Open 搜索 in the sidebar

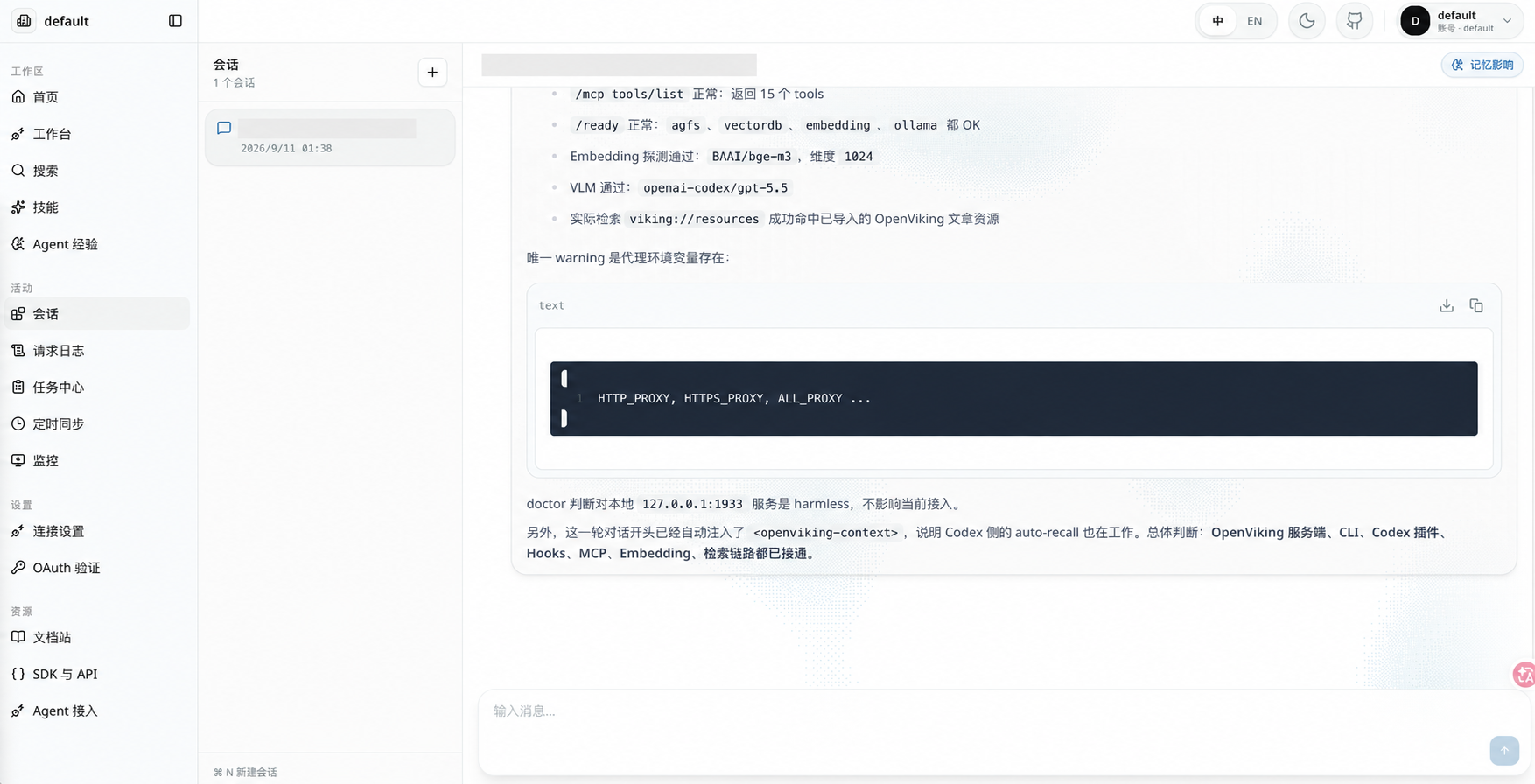(x=96, y=171)
